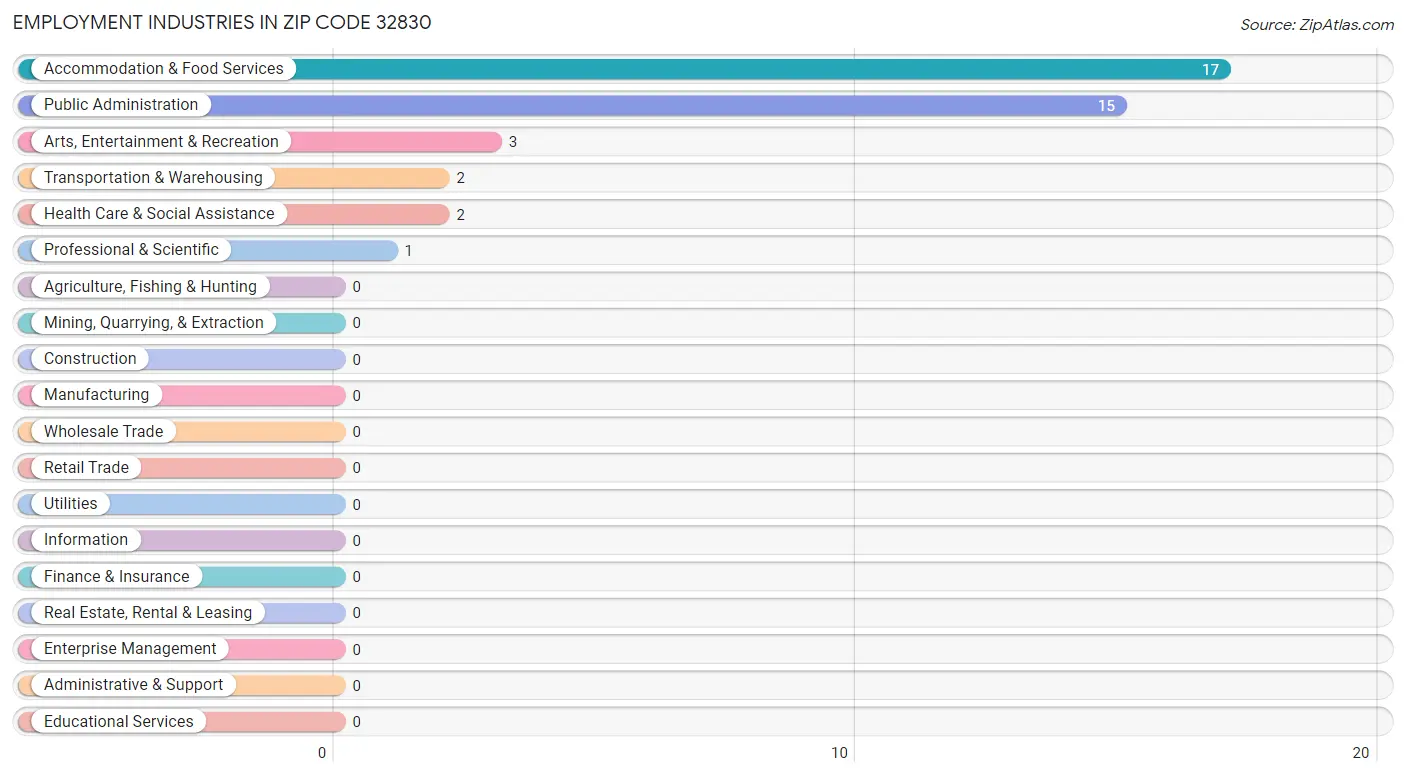Click the Transportation & Warehousing label
1406x776 pixels.
(153, 178)
